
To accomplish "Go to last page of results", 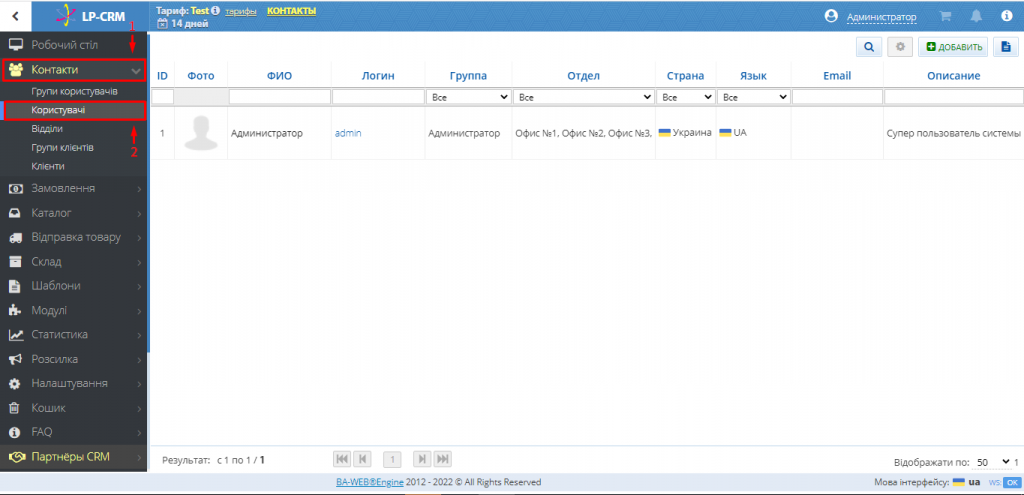I will point(443,459).
